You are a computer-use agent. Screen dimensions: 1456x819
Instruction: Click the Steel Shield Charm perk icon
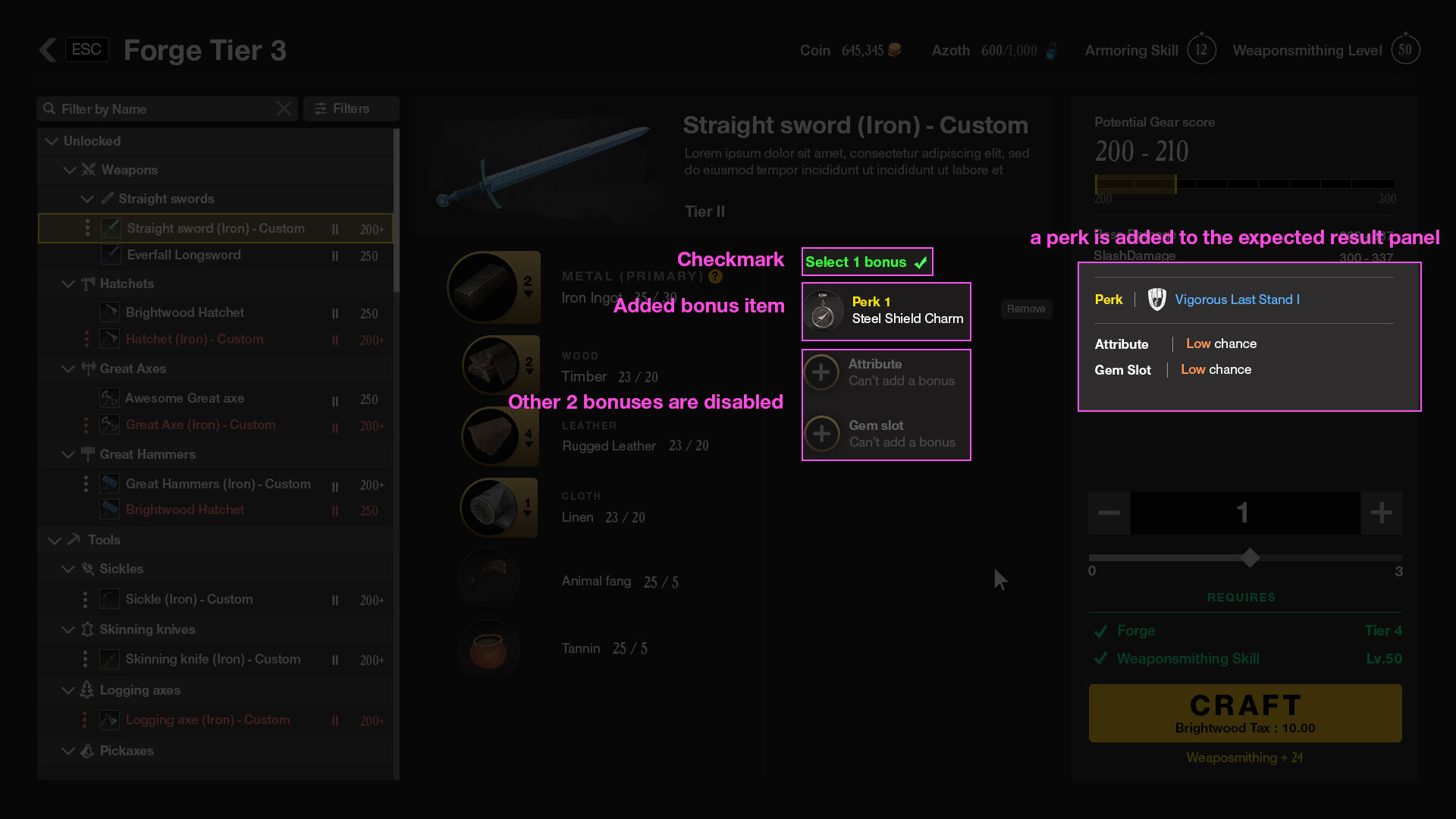coord(824,312)
